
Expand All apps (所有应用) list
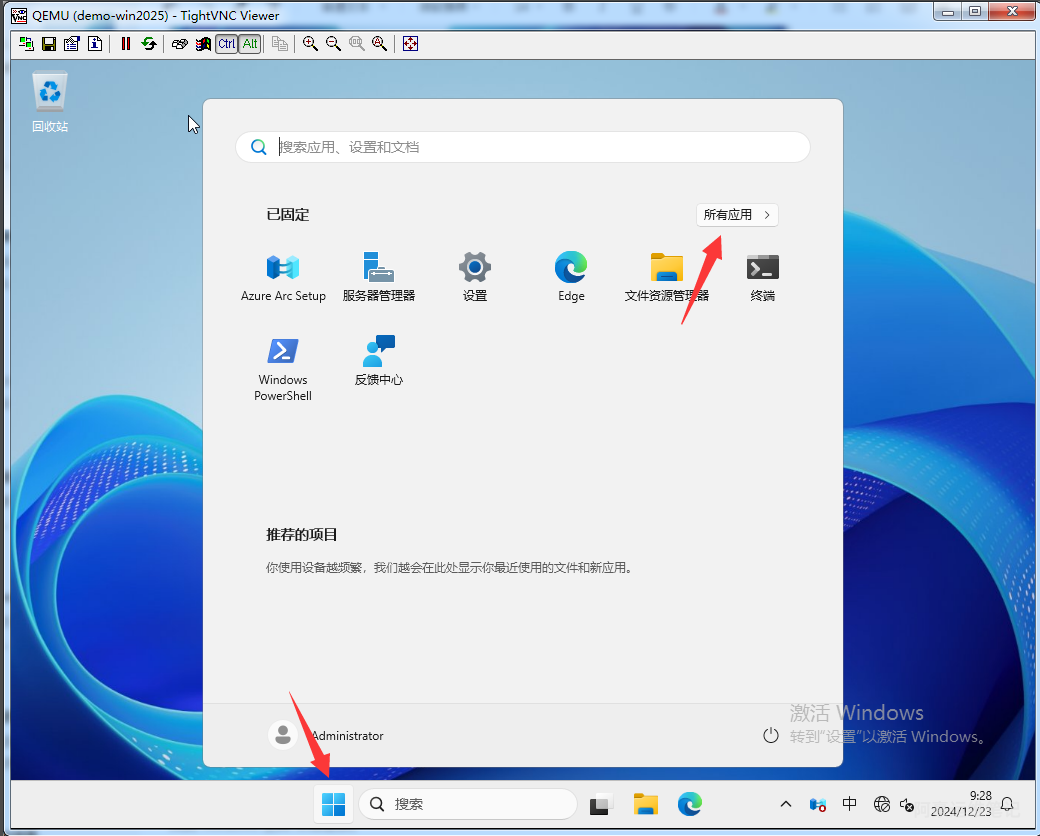tap(737, 215)
